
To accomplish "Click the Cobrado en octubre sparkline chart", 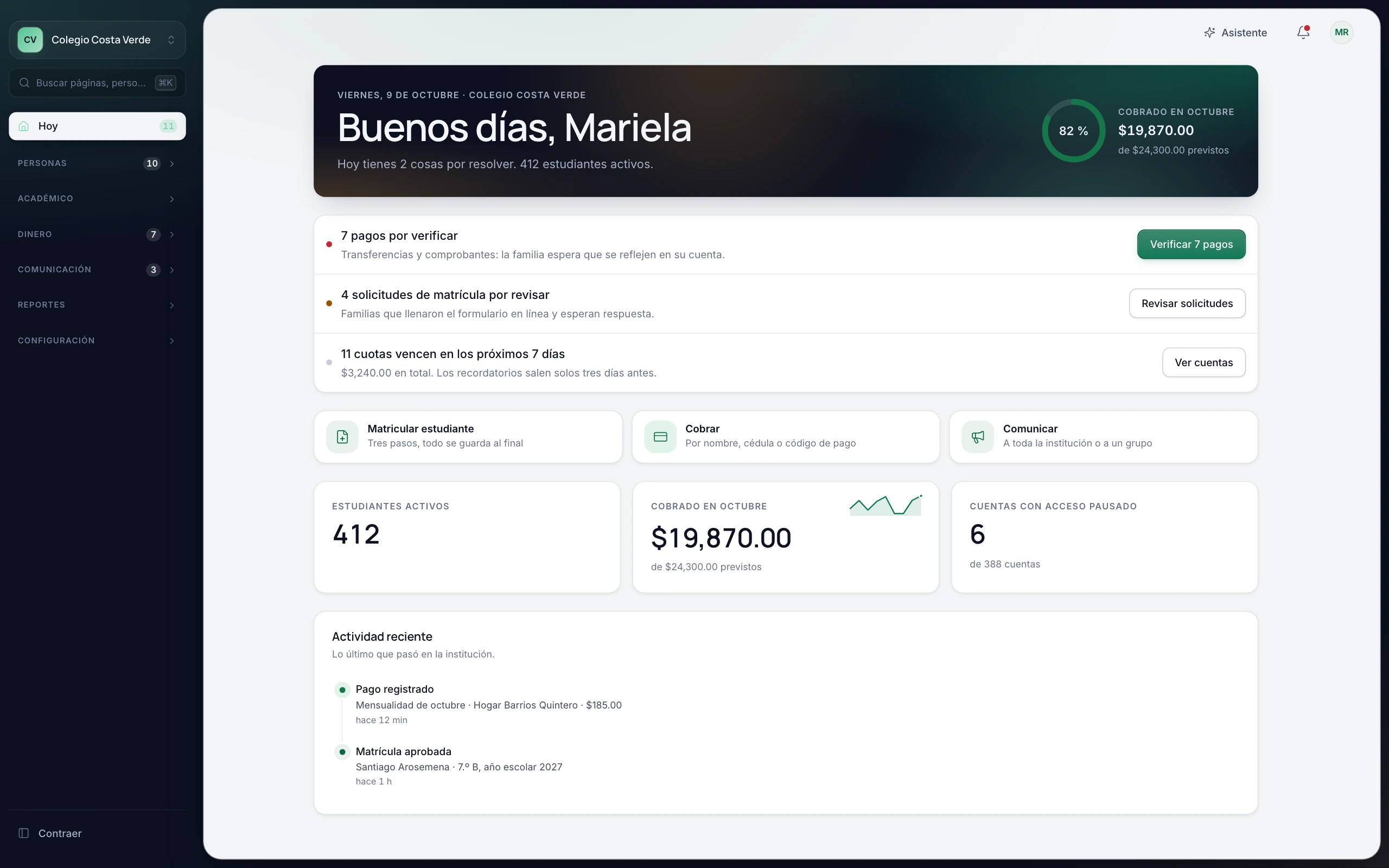I will (x=885, y=505).
